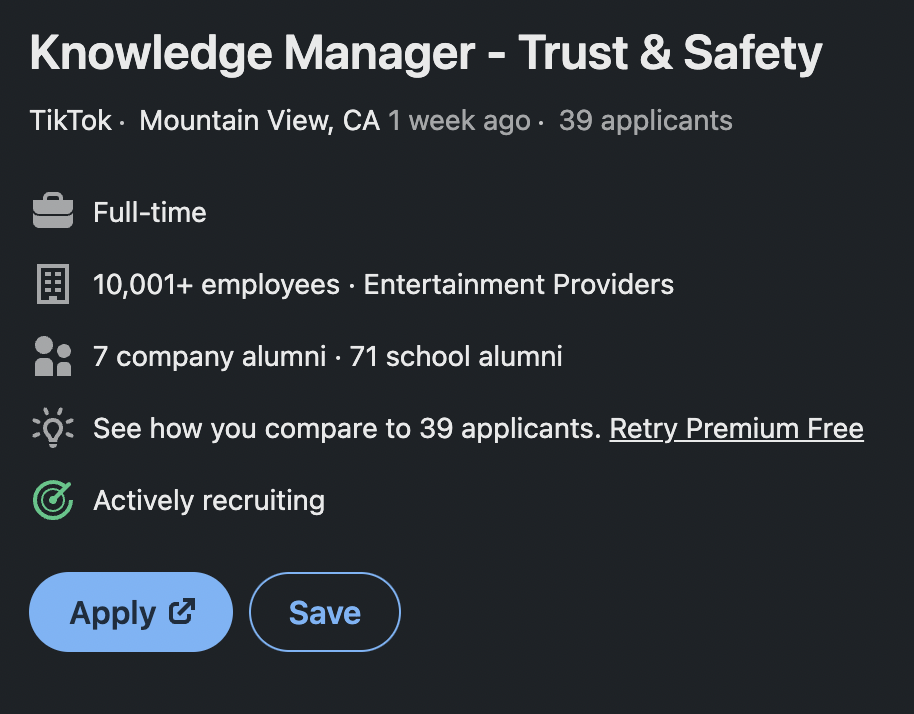
Task: Click the people alumni icon
Action: [x=53, y=356]
